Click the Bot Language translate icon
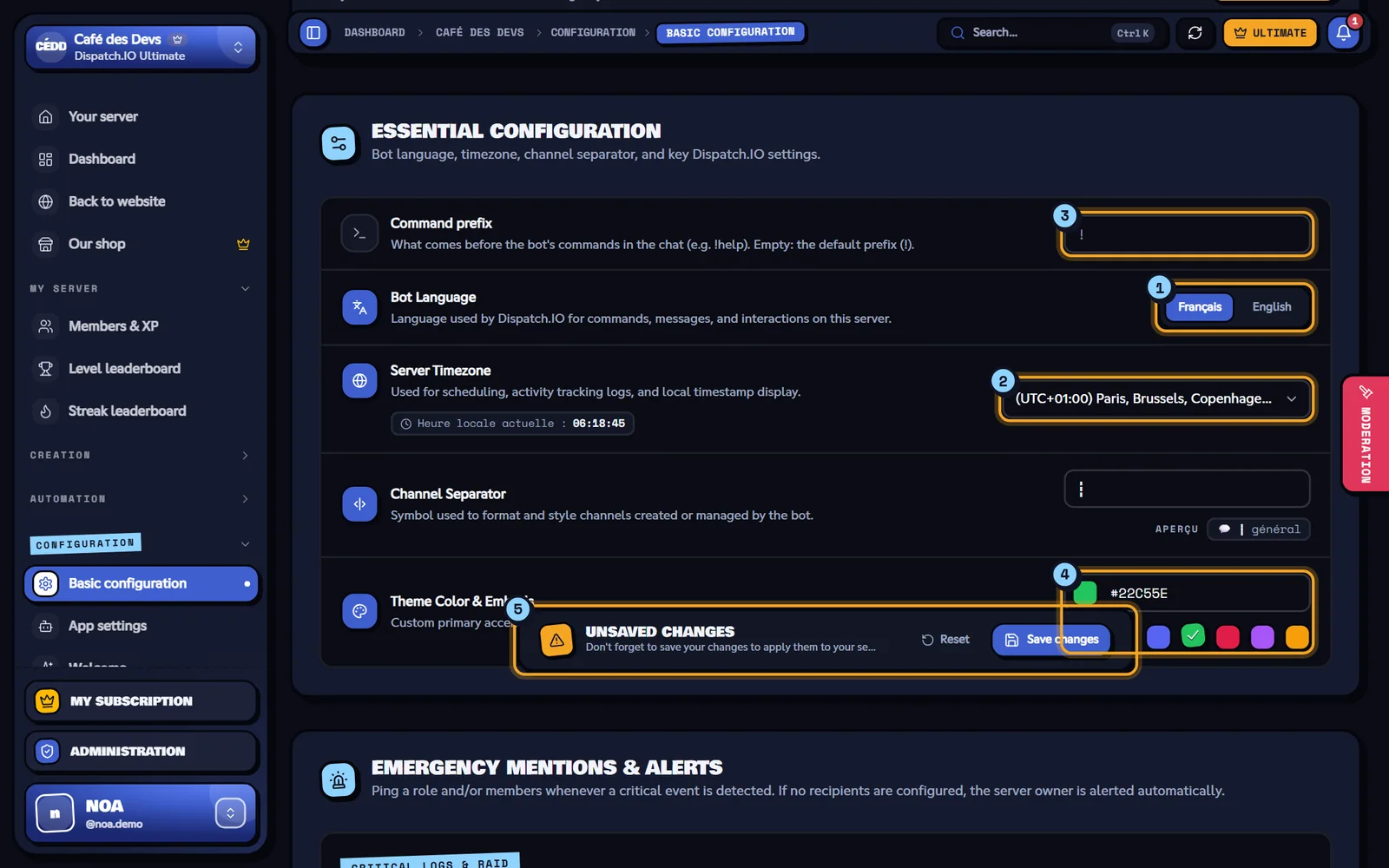 pyautogui.click(x=359, y=307)
